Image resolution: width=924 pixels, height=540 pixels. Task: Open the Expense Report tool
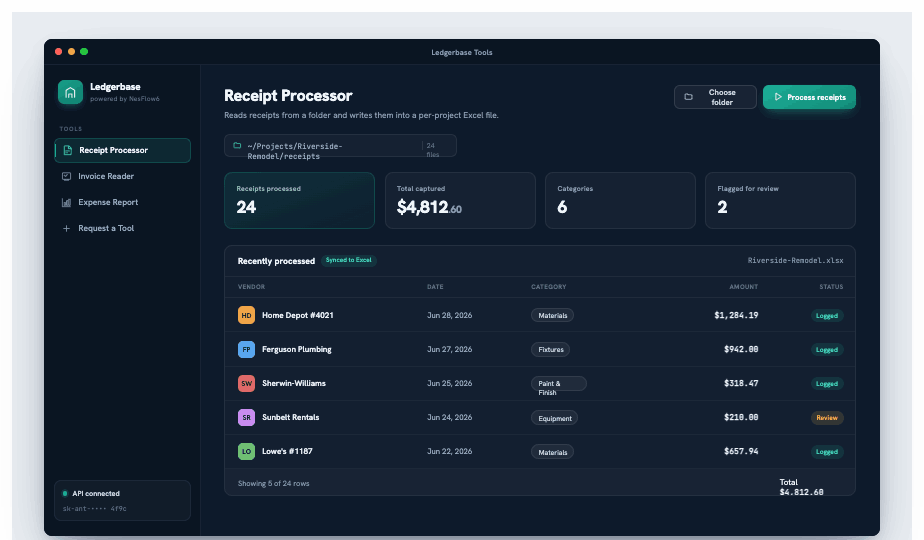pyautogui.click(x=123, y=202)
